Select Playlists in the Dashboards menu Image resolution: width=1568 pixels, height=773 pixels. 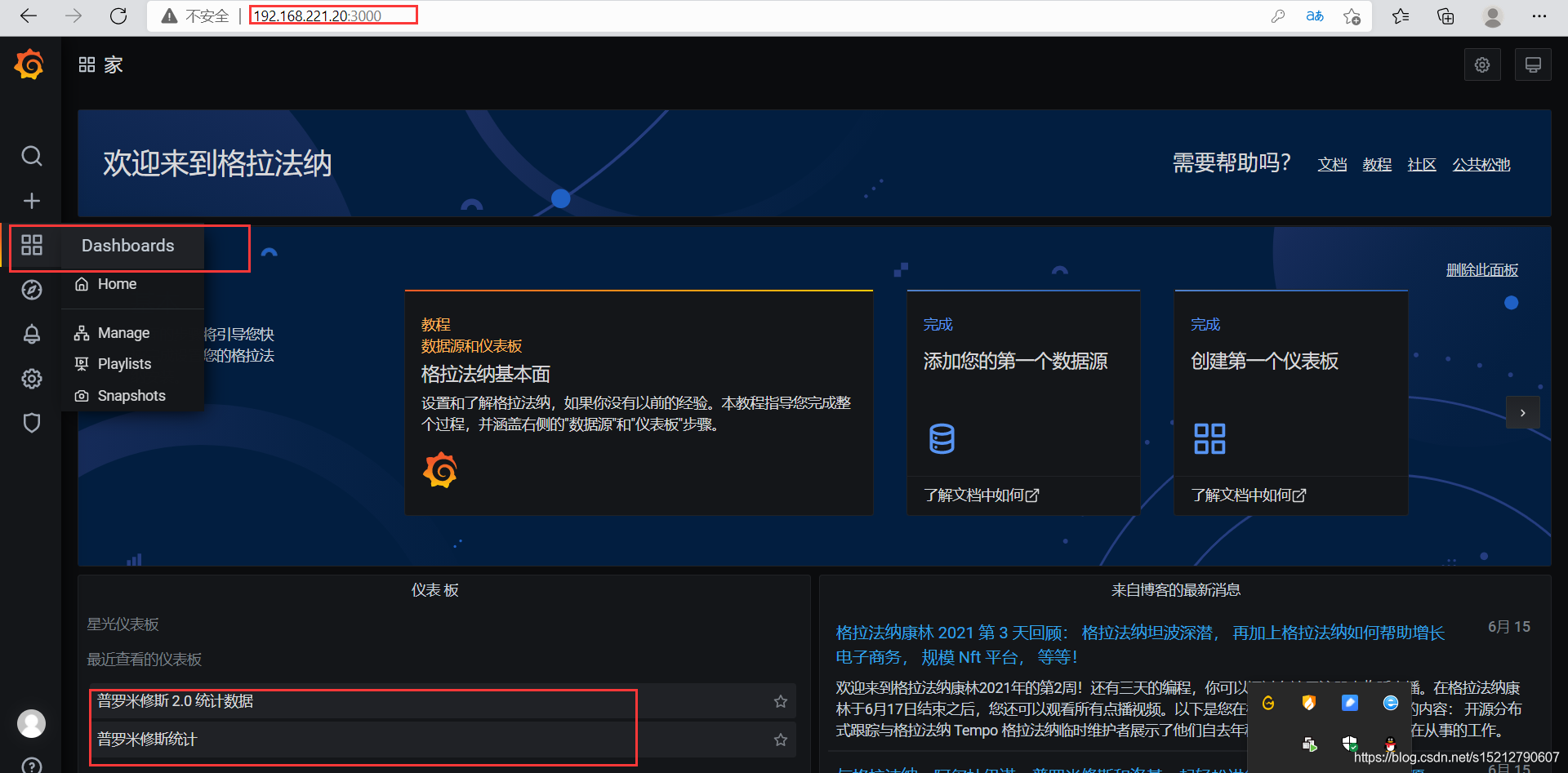pyautogui.click(x=123, y=363)
